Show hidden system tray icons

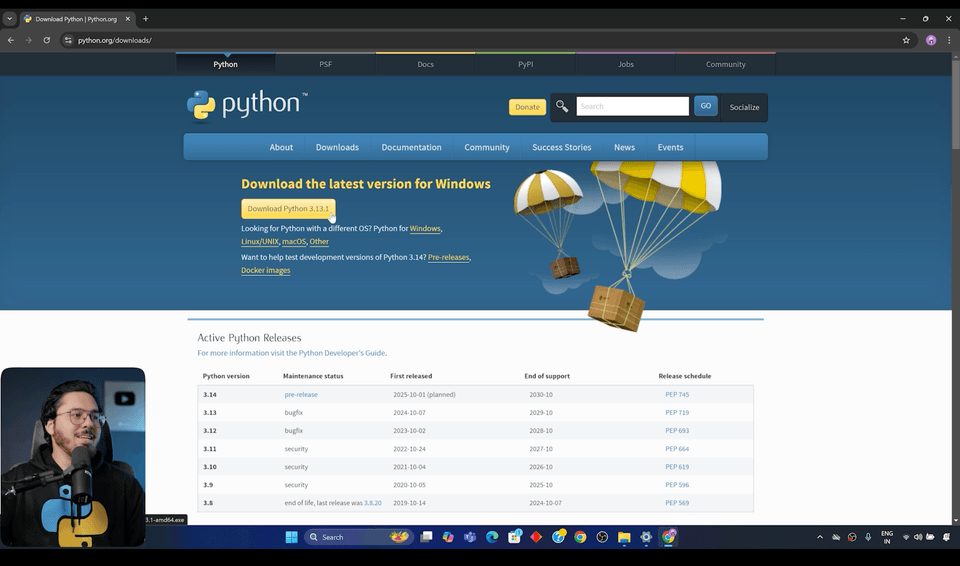pyautogui.click(x=820, y=537)
